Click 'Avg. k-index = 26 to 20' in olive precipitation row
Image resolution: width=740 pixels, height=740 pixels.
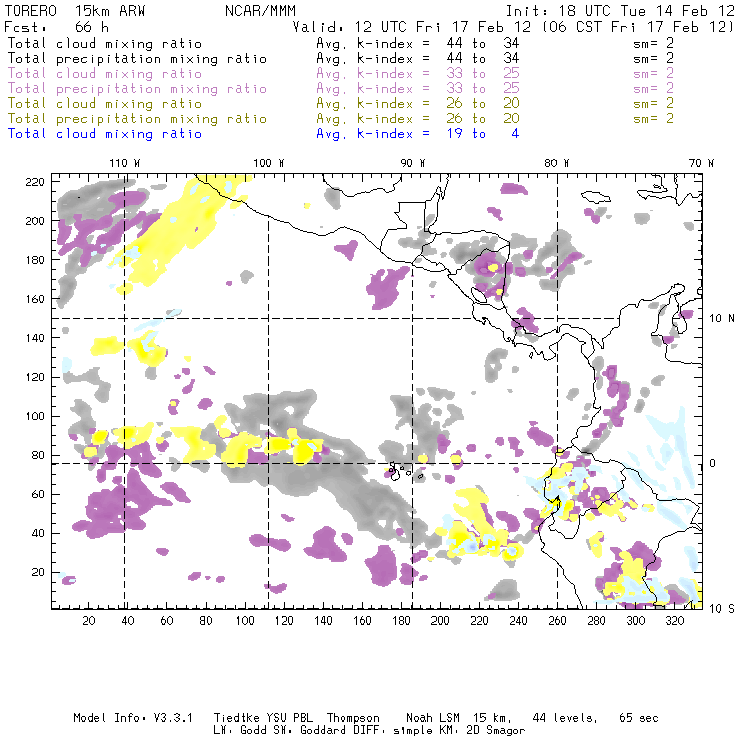point(418,118)
